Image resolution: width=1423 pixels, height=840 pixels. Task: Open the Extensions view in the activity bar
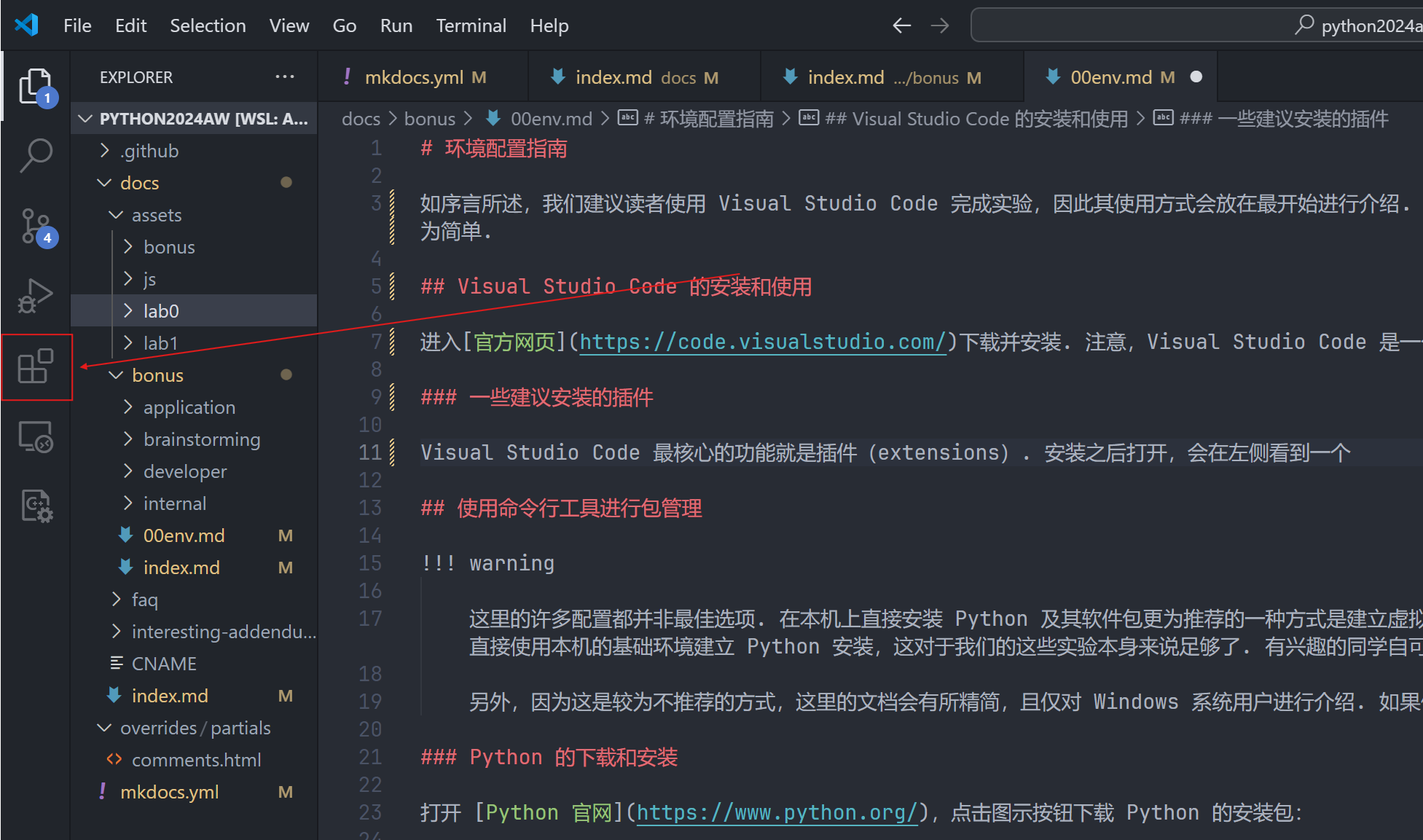click(x=36, y=366)
